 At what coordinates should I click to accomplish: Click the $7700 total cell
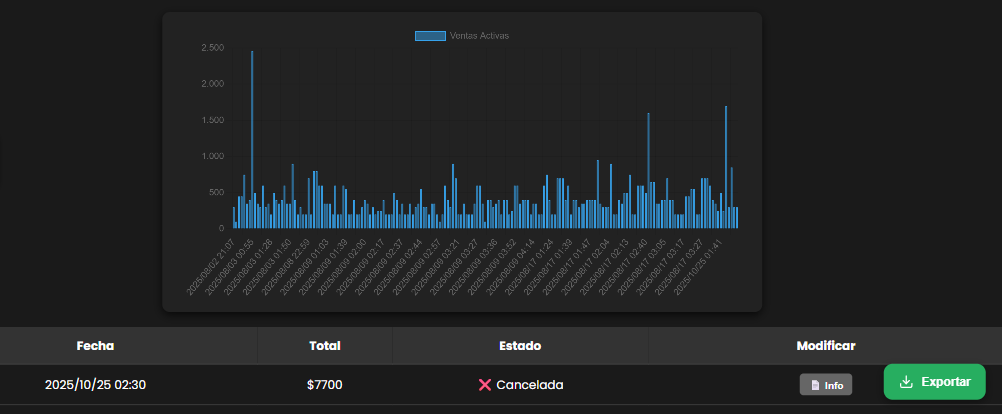pyautogui.click(x=325, y=385)
